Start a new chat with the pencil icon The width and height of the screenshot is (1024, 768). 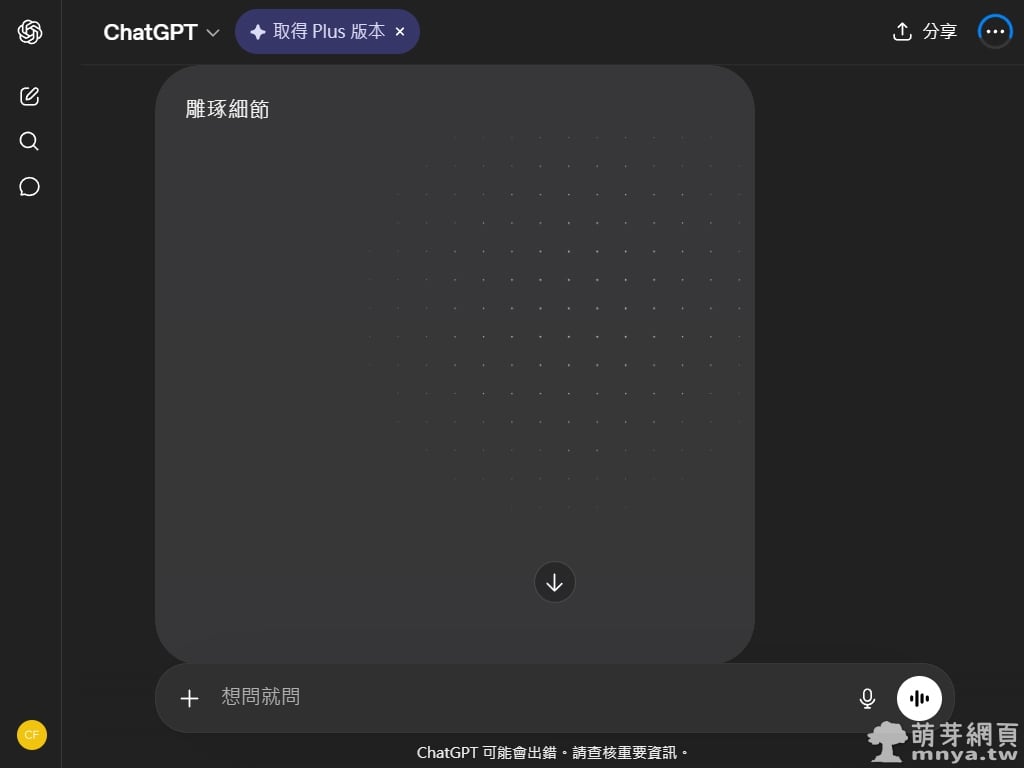30,96
